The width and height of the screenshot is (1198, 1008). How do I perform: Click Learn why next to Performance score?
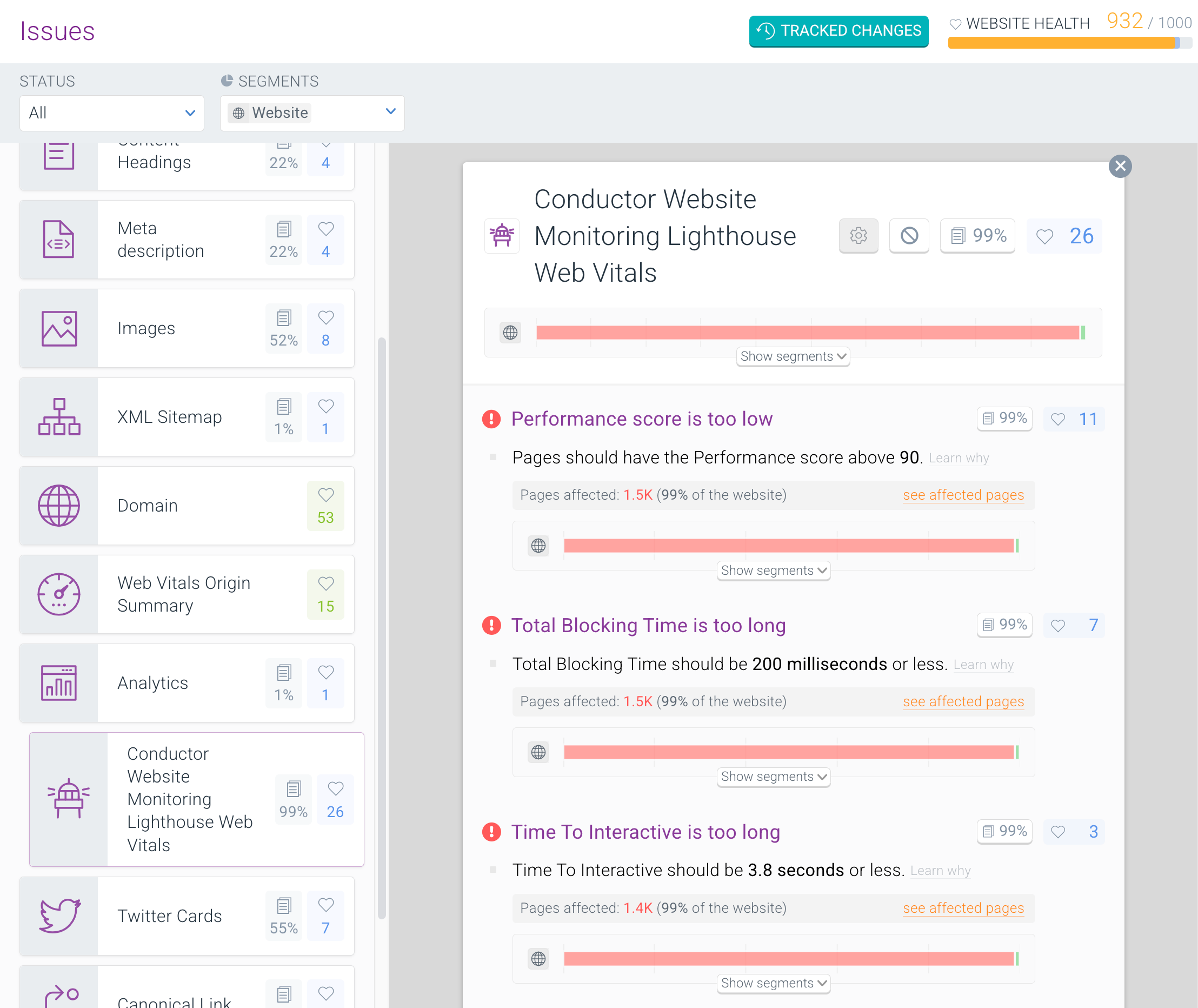click(x=959, y=458)
